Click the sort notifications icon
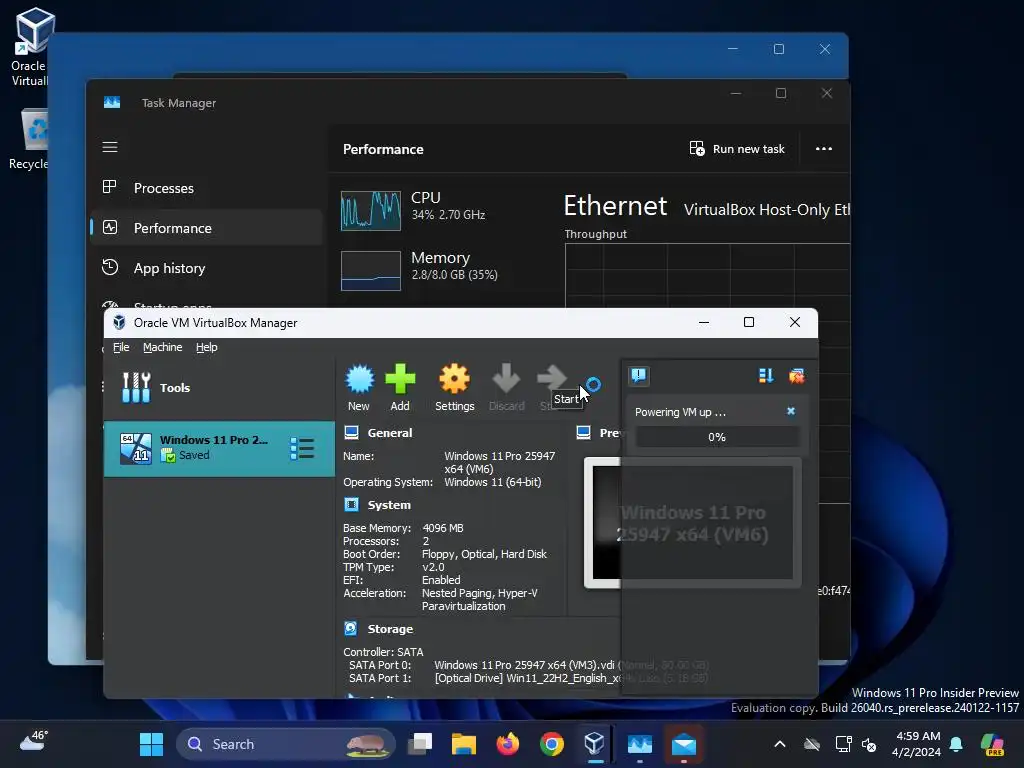The width and height of the screenshot is (1024, 768). pyautogui.click(x=766, y=376)
